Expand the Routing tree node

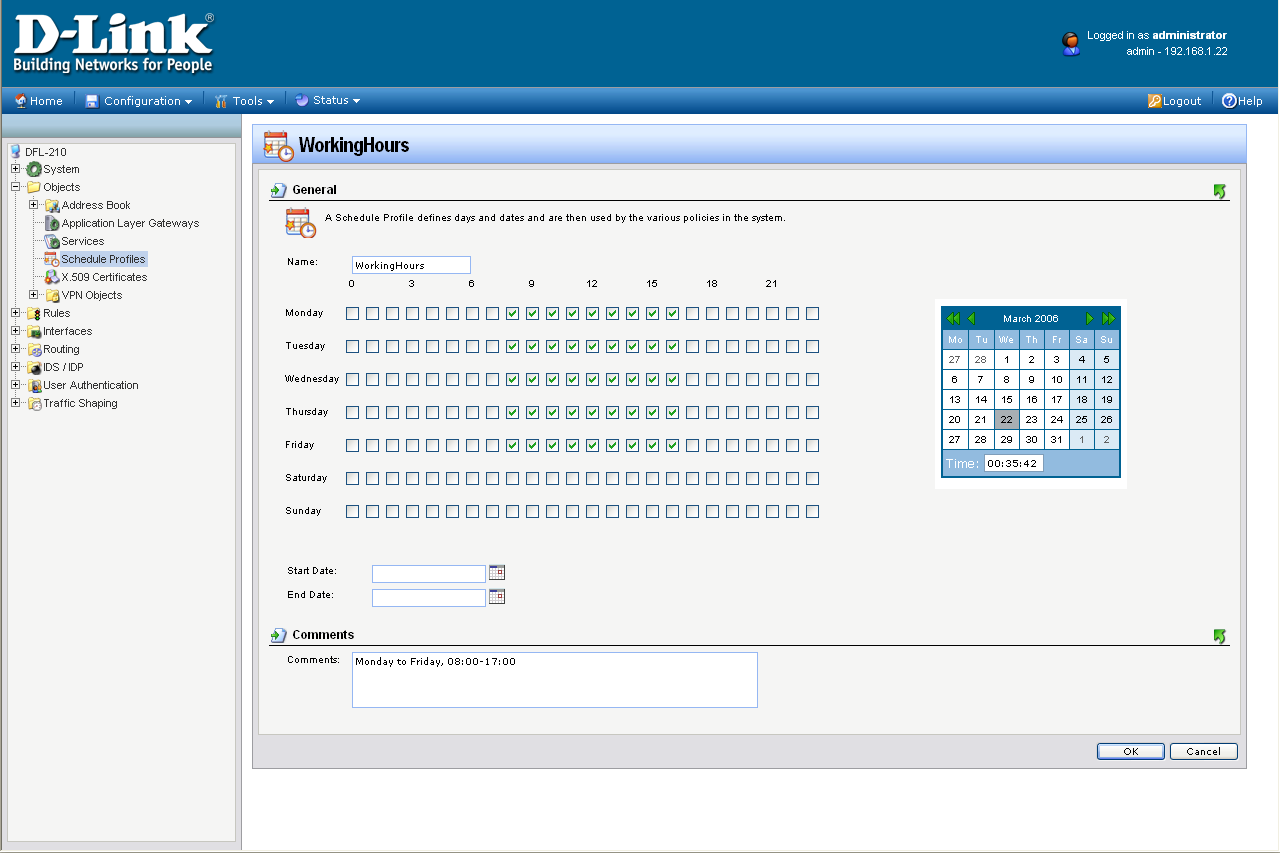click(16, 349)
